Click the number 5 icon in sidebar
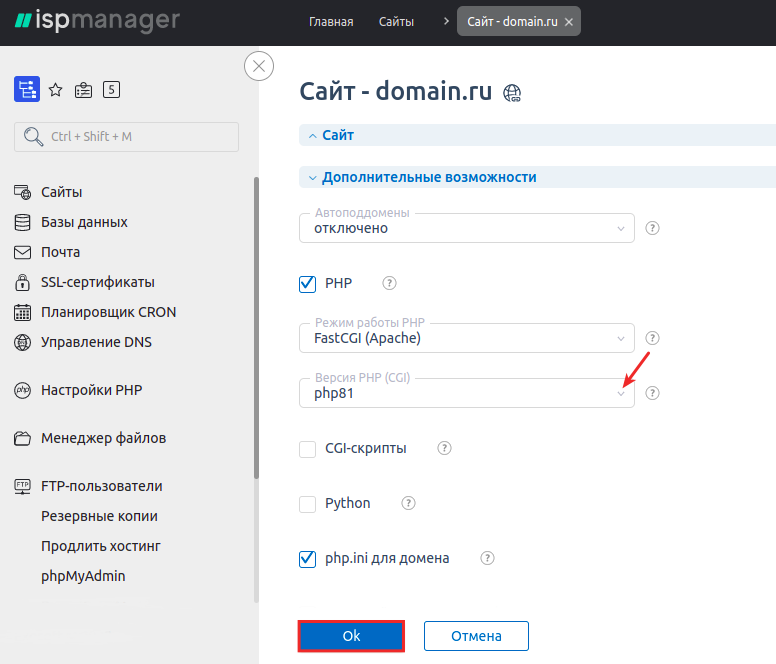776x664 pixels. [x=111, y=90]
